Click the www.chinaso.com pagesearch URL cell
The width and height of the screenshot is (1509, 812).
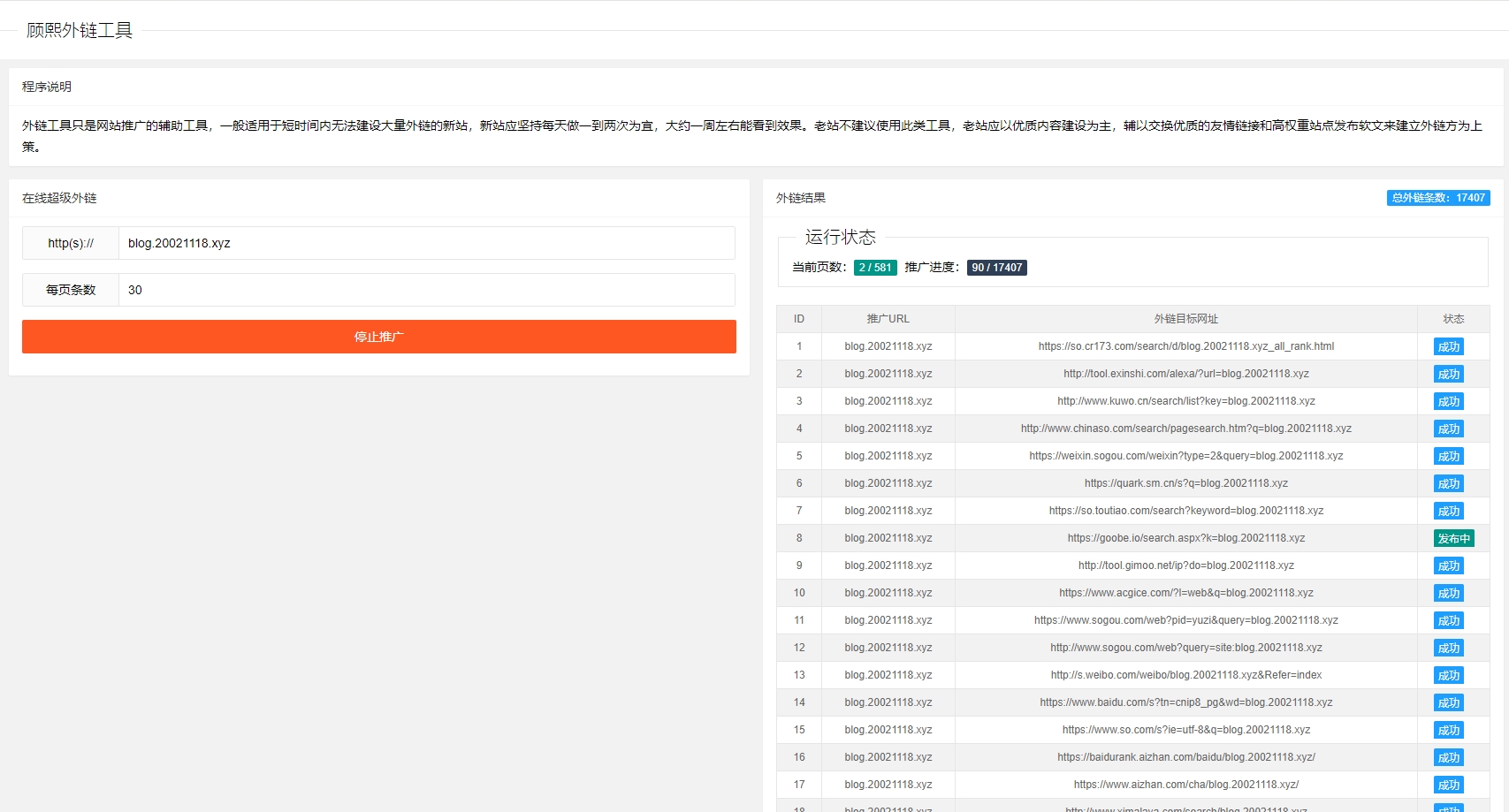pos(1186,429)
